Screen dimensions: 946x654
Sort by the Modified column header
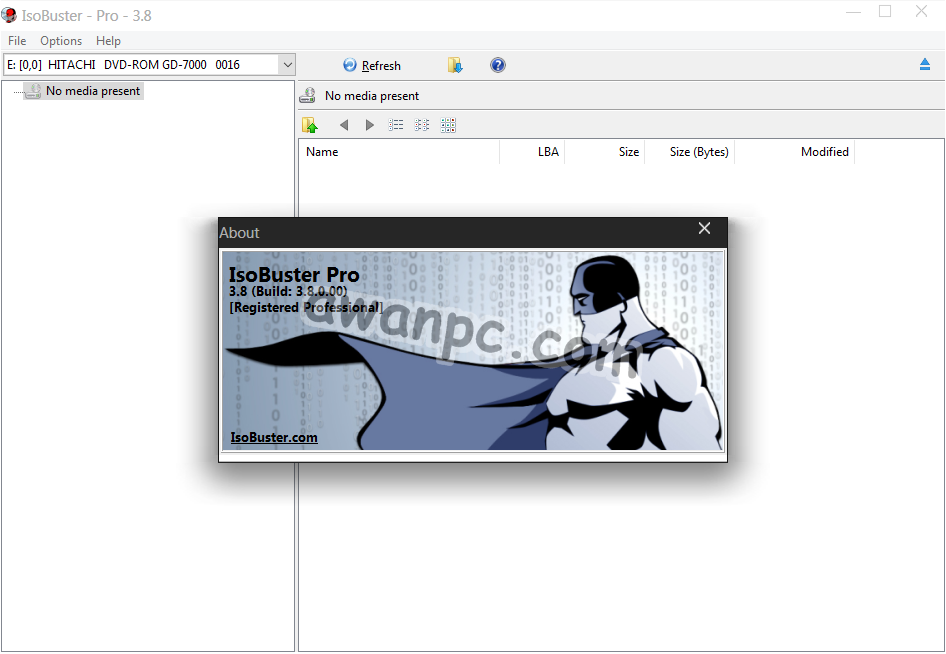click(x=795, y=152)
